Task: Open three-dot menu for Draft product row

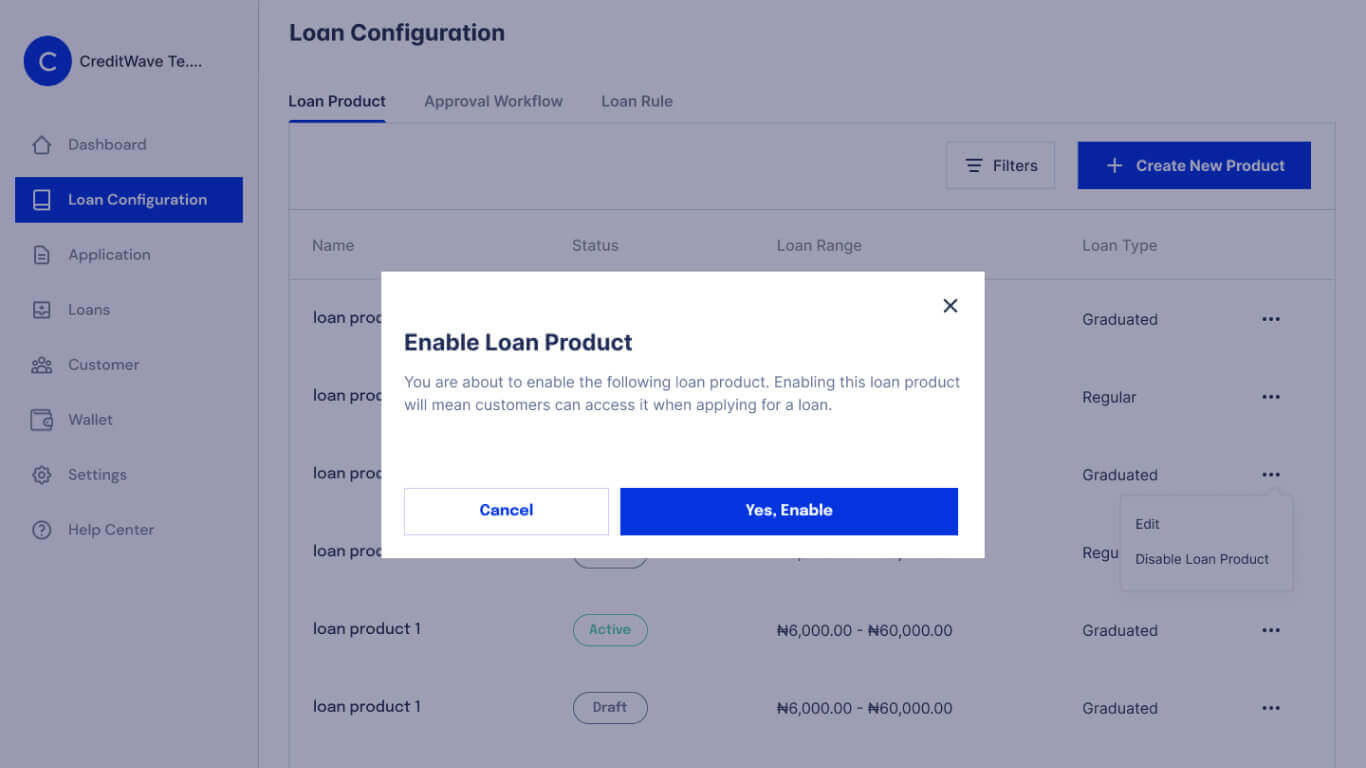Action: pyautogui.click(x=1270, y=708)
